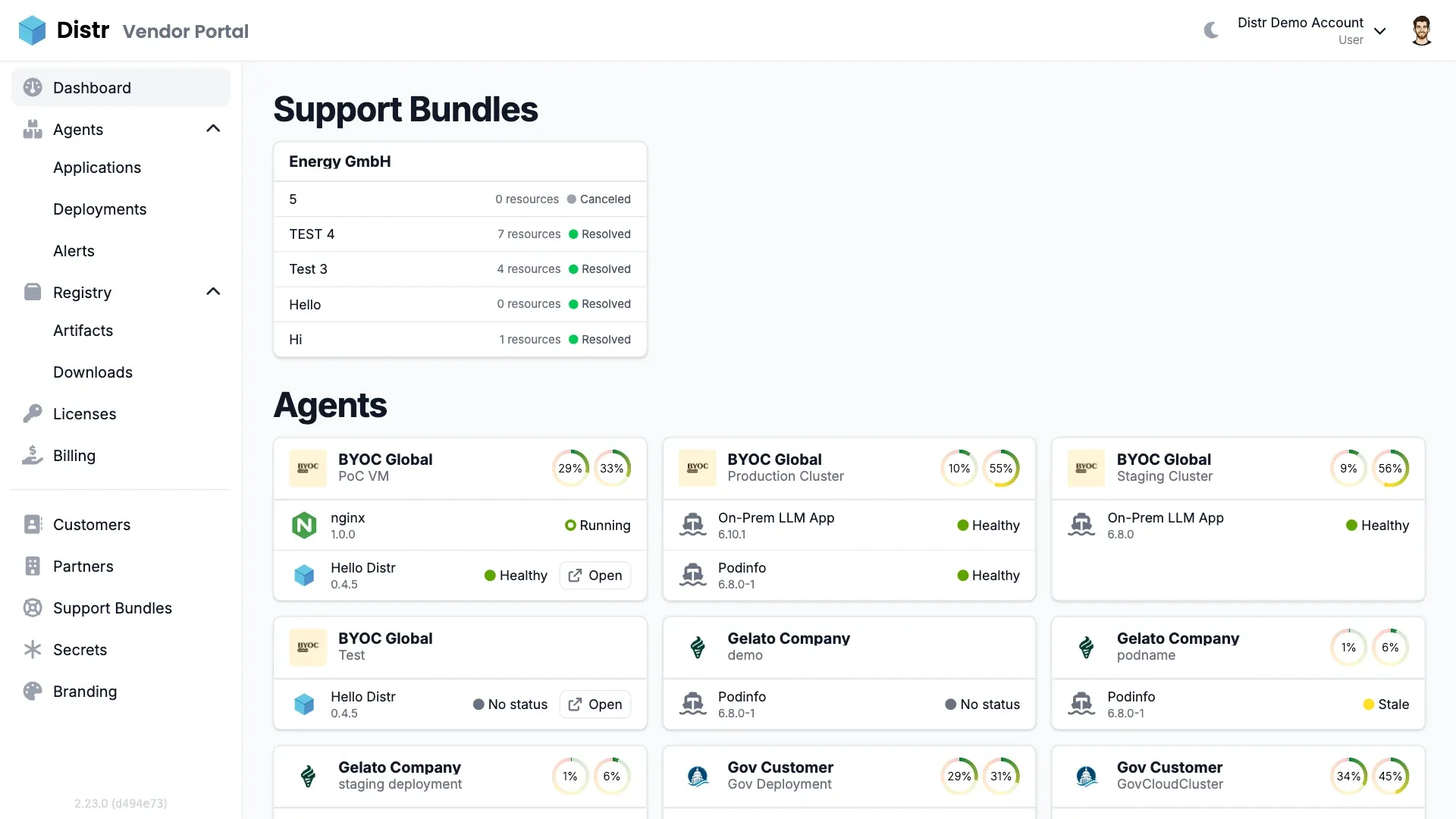
Task: Open Artifacts in the sidebar
Action: tap(83, 331)
